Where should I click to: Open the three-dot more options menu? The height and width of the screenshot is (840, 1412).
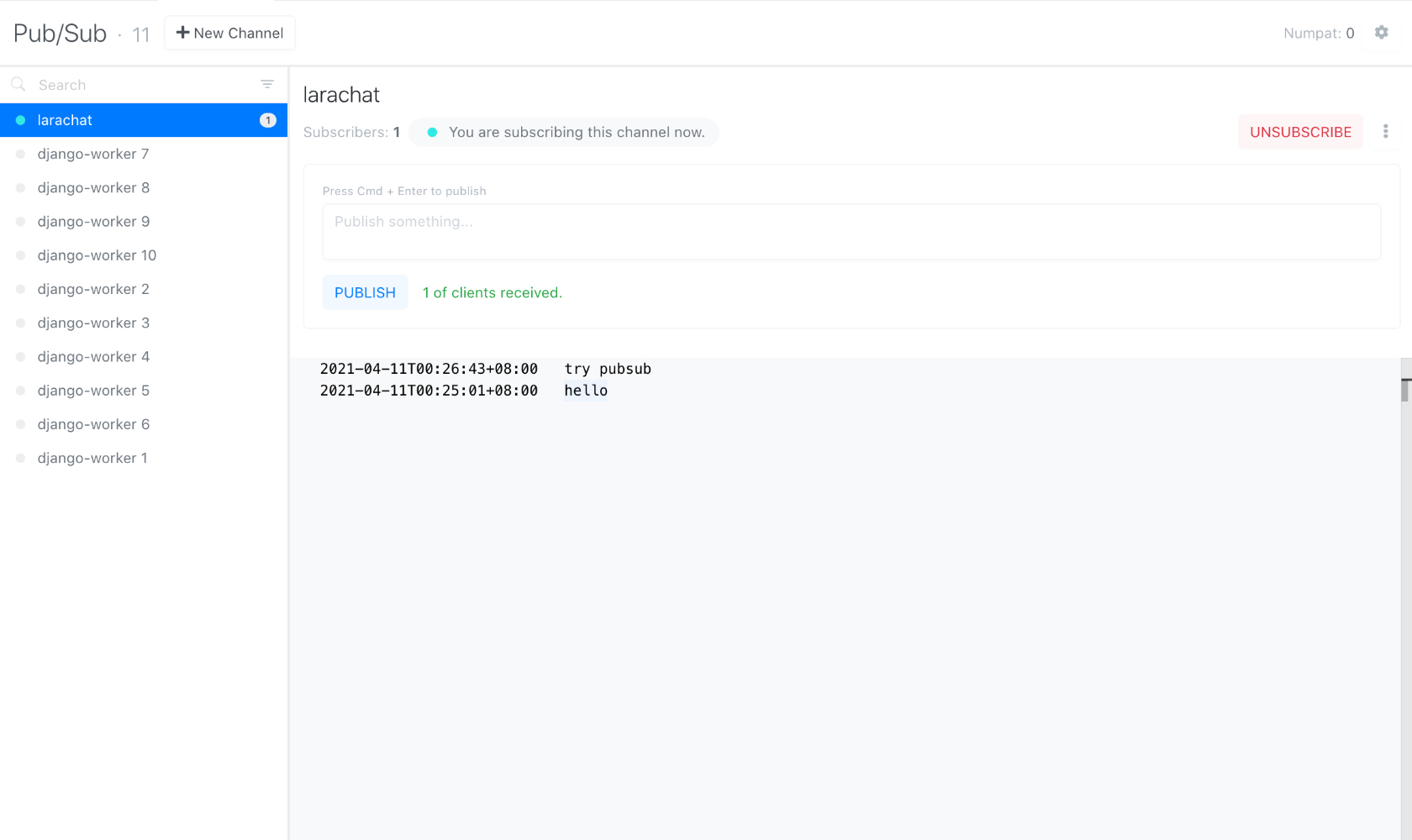1385,132
